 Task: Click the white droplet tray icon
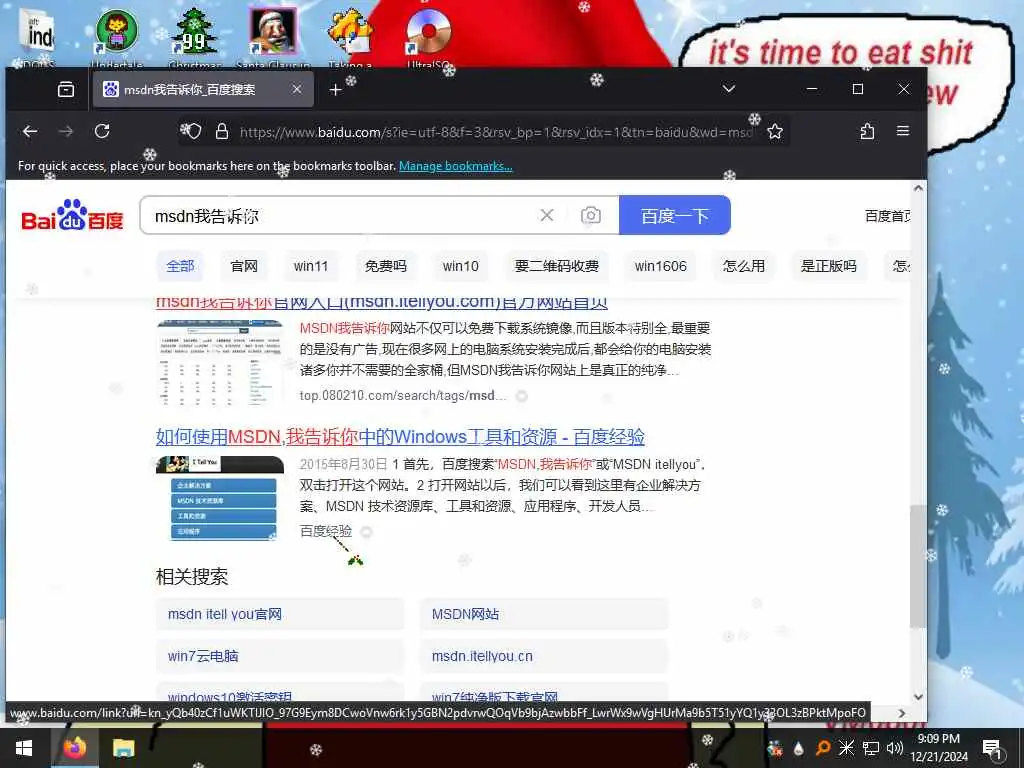click(798, 748)
